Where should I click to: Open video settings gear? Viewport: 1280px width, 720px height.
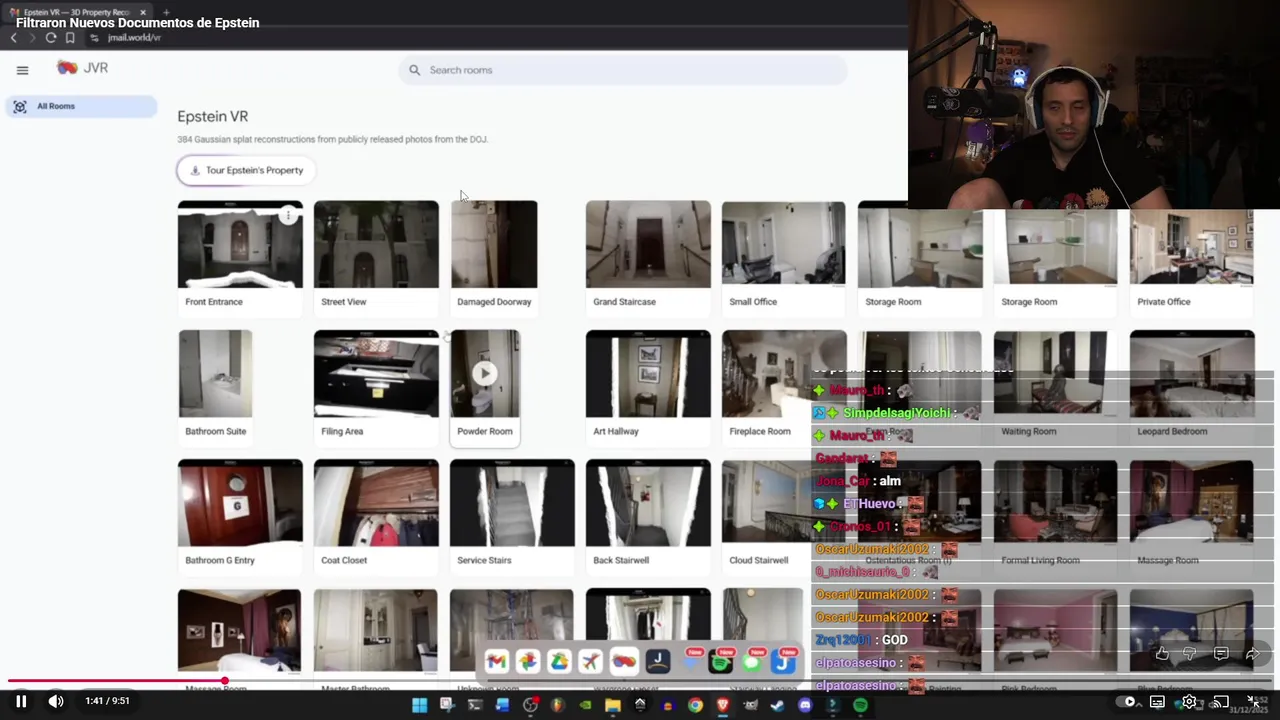(x=1189, y=702)
